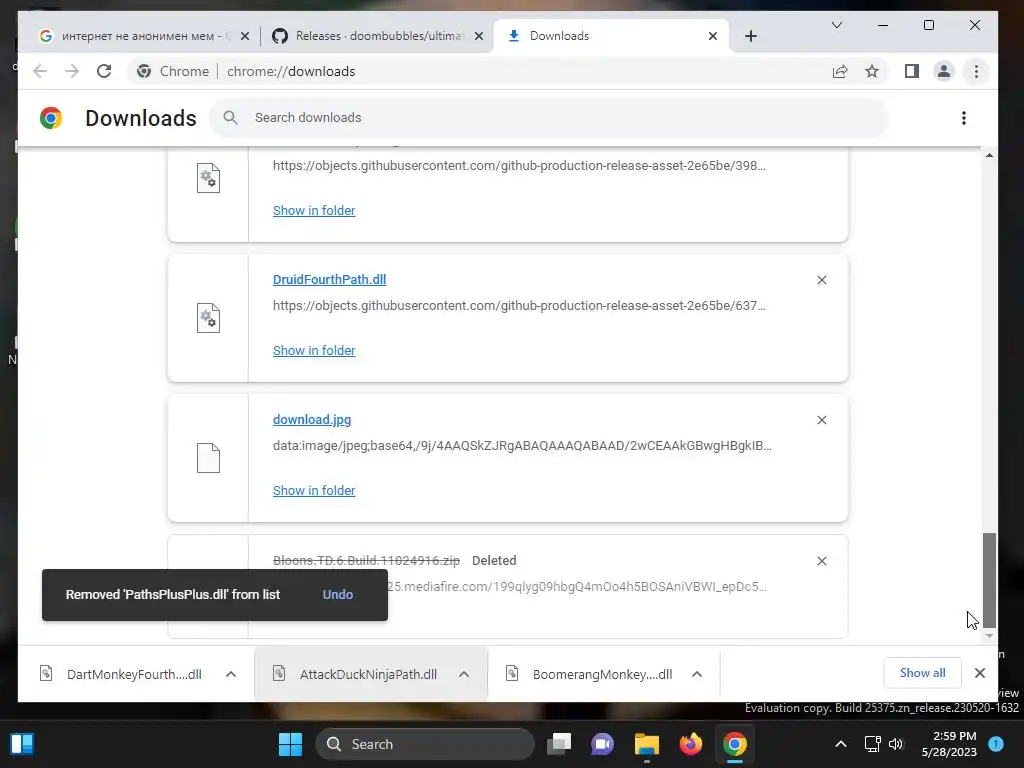Close the Downloads tab

[x=713, y=36]
